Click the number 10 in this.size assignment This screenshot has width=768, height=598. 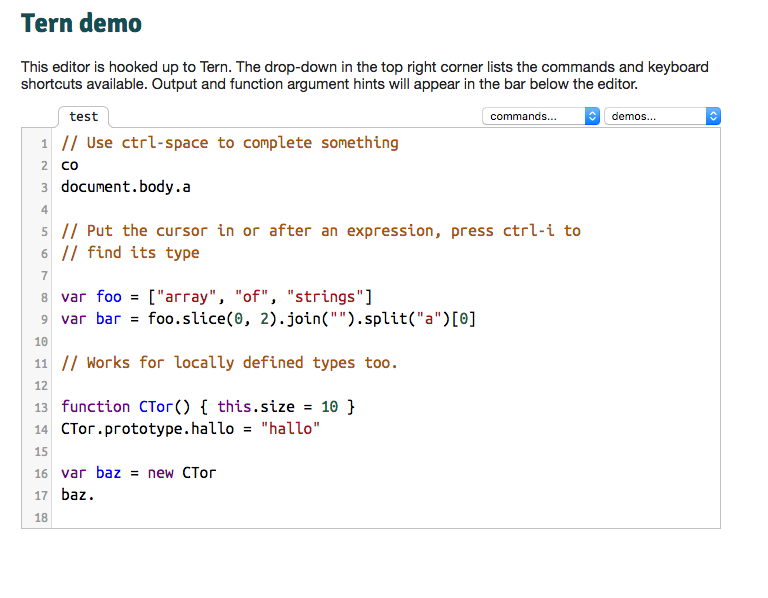coord(331,407)
